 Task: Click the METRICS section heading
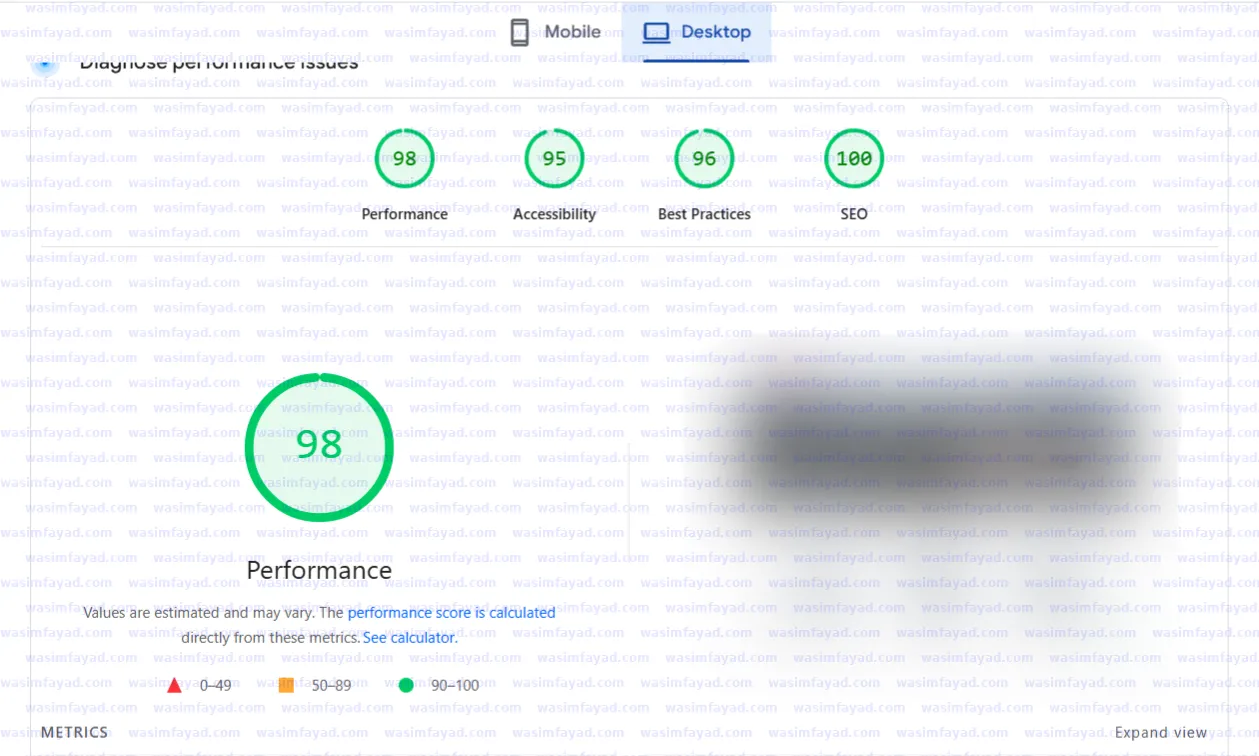tap(75, 732)
